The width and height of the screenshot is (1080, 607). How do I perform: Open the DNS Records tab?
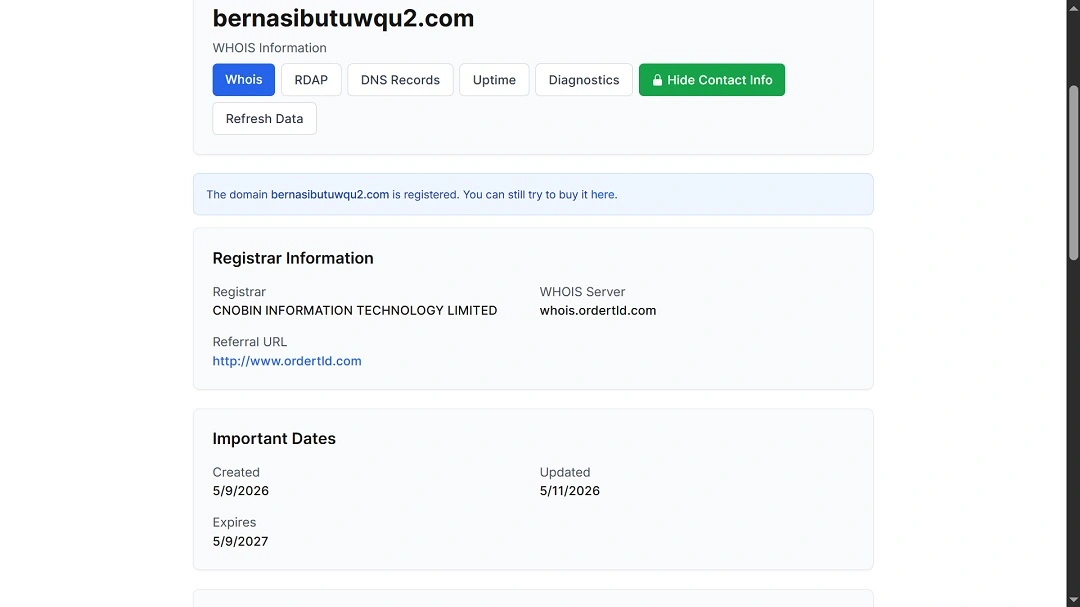[400, 80]
